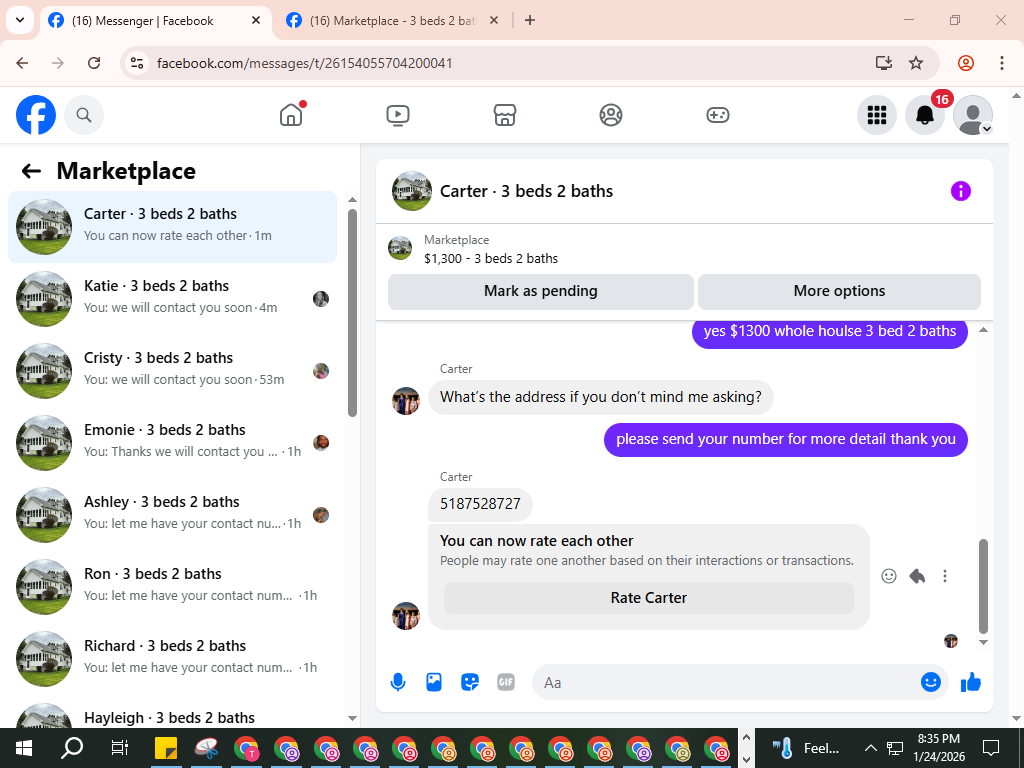Image resolution: width=1024 pixels, height=768 pixels.
Task: Click the $1,300 listing link
Action: point(490,259)
